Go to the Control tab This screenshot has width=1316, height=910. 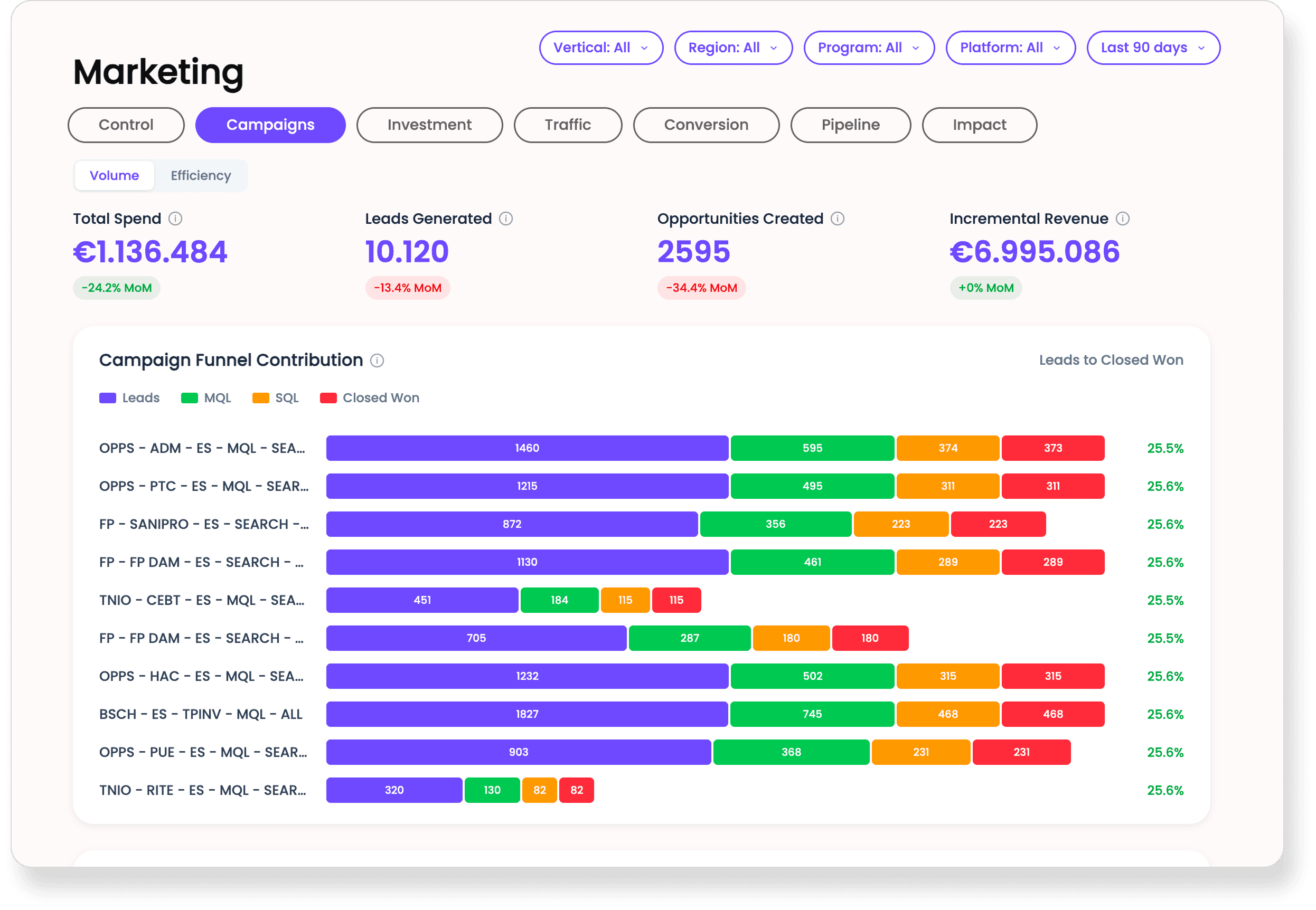126,125
